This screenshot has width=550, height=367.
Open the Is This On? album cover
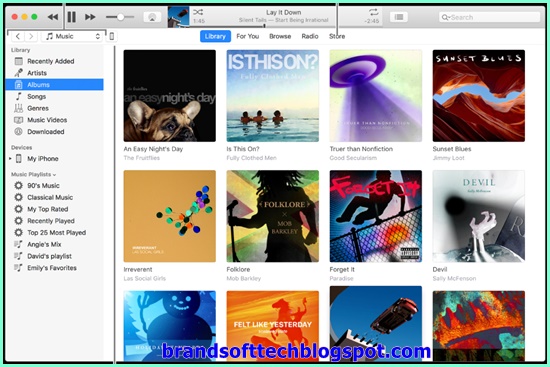tap(273, 95)
